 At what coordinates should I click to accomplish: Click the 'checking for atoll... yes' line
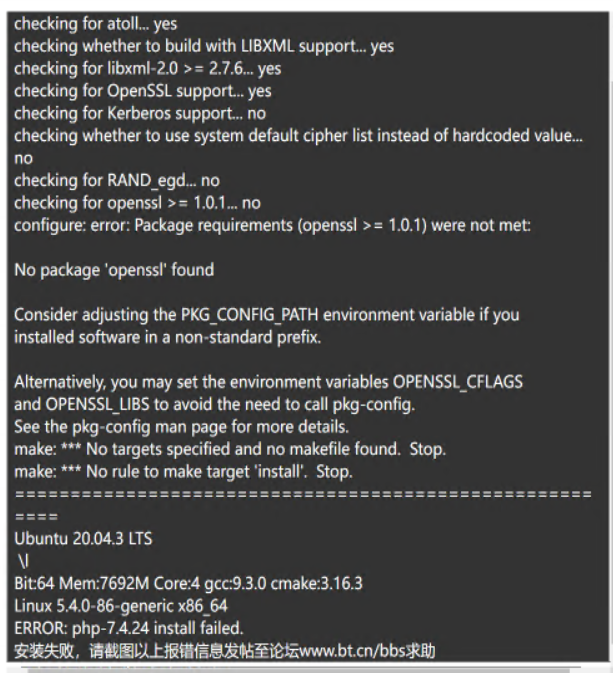click(95, 24)
